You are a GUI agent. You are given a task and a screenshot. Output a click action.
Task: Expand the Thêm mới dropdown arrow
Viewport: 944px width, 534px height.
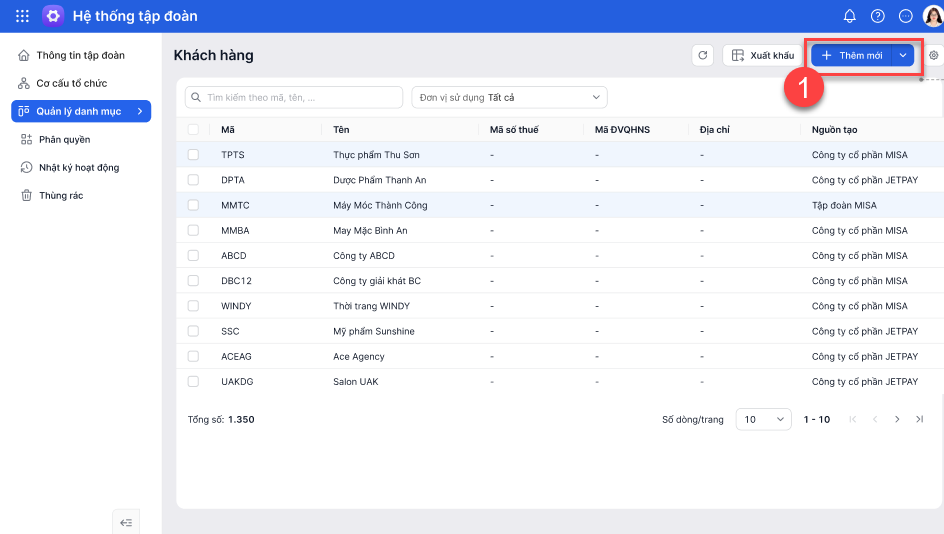903,56
